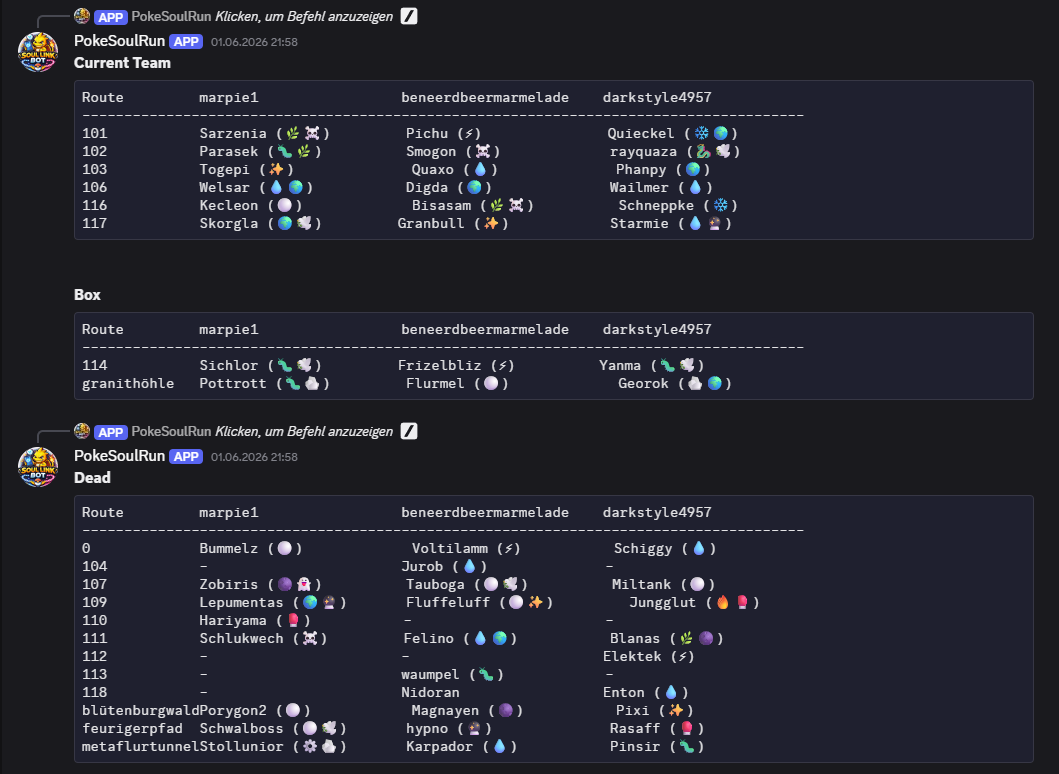Viewport: 1059px width, 774px height.
Task: Click 'Georok' in the granithöhle row
Action: pyautogui.click(x=644, y=384)
